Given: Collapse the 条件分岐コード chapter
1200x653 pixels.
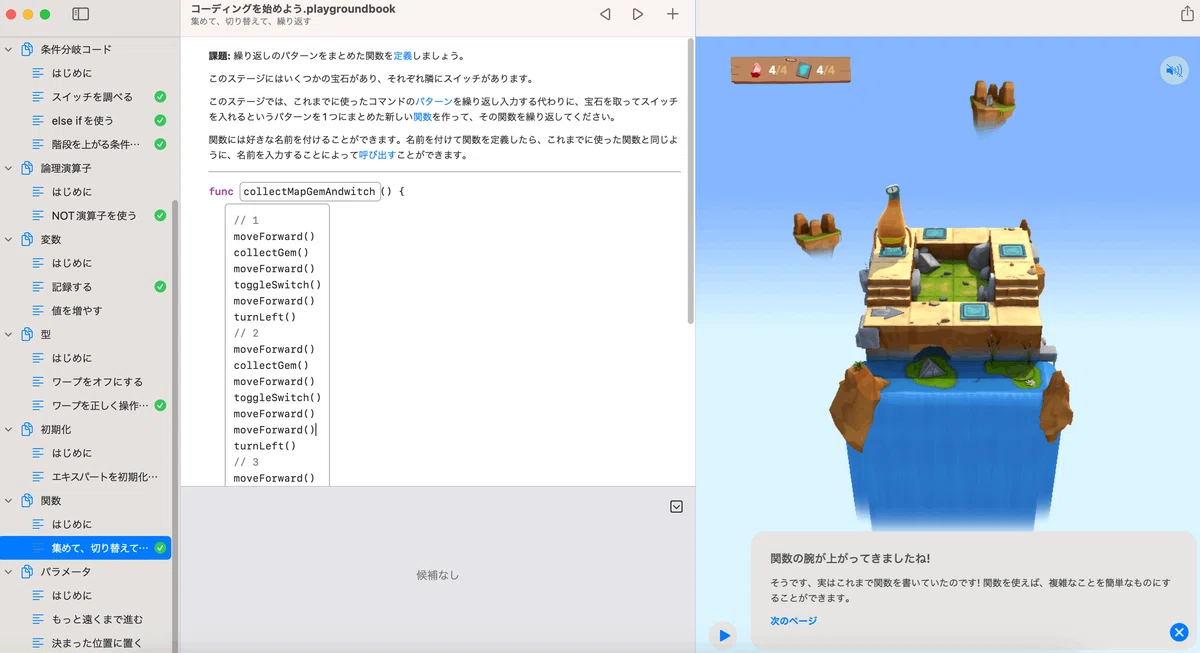Looking at the screenshot, I should pyautogui.click(x=9, y=49).
